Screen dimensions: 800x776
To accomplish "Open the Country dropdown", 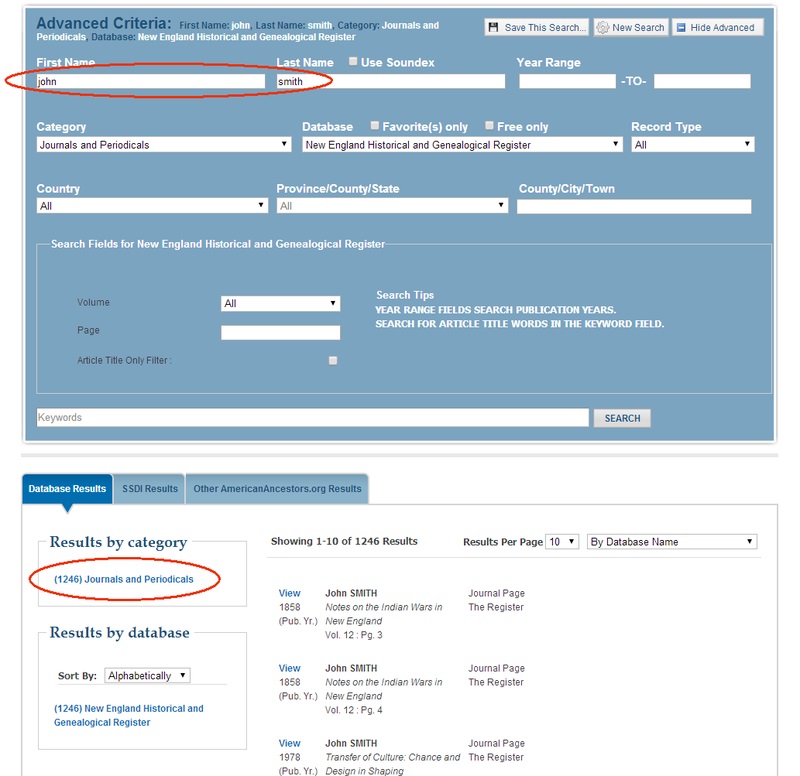I will coord(152,206).
